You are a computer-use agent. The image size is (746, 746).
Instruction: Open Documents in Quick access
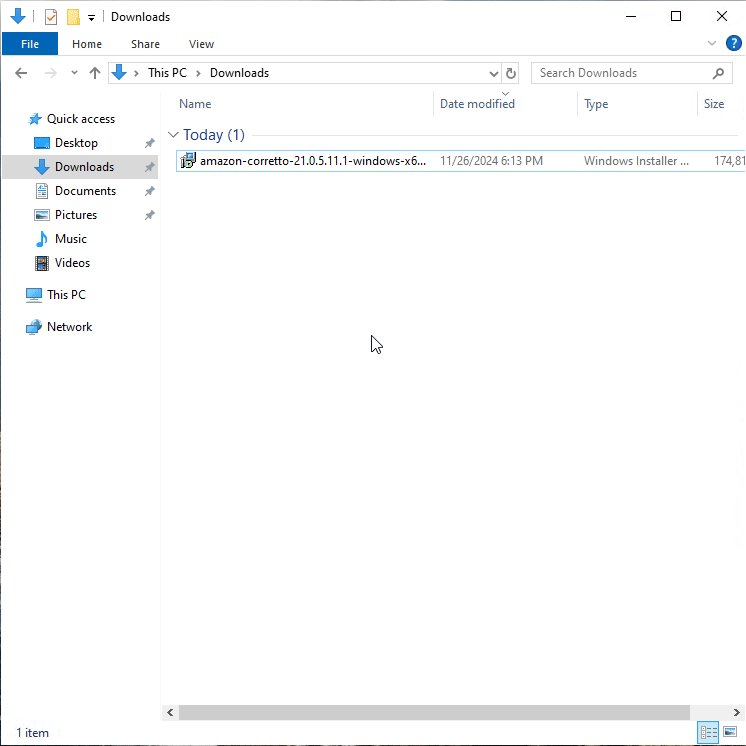(85, 191)
